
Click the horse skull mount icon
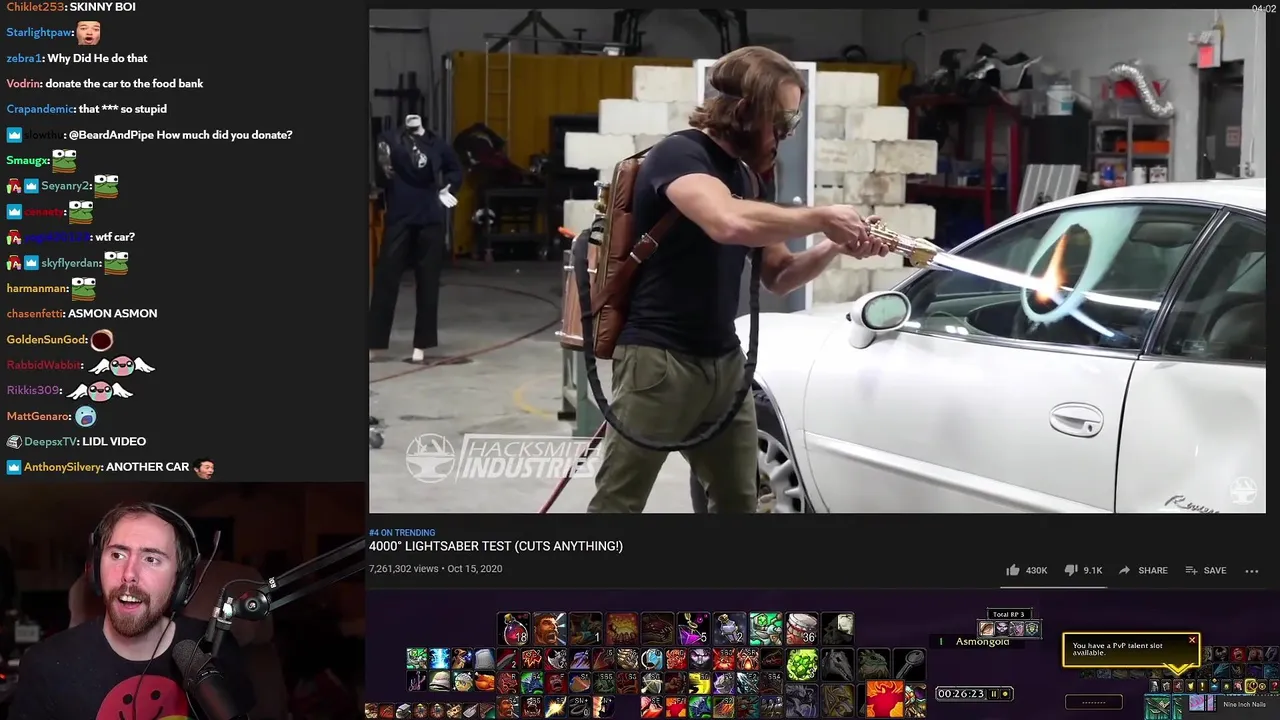tap(838, 665)
